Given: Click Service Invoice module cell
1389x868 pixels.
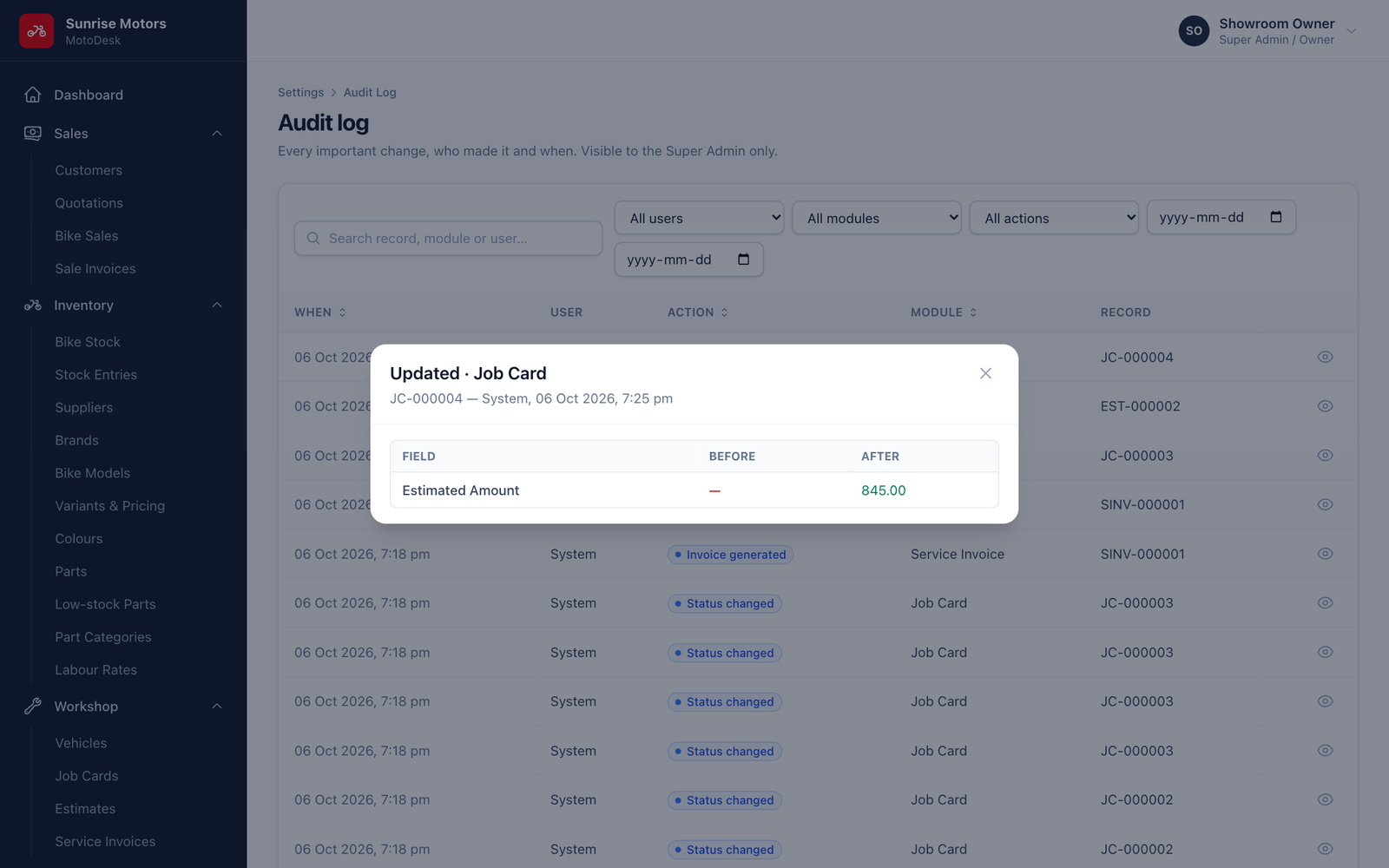Looking at the screenshot, I should point(958,554).
